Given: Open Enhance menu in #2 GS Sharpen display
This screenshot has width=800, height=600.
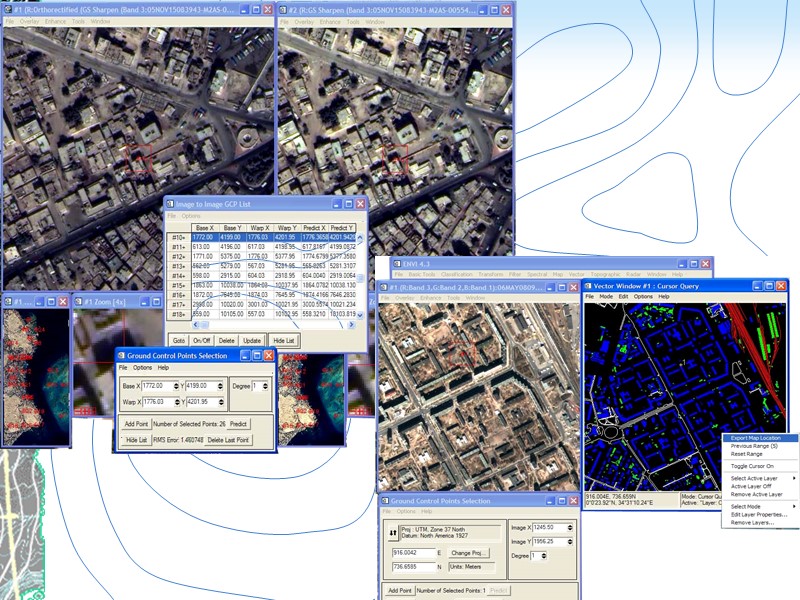Looking at the screenshot, I should click(x=330, y=22).
